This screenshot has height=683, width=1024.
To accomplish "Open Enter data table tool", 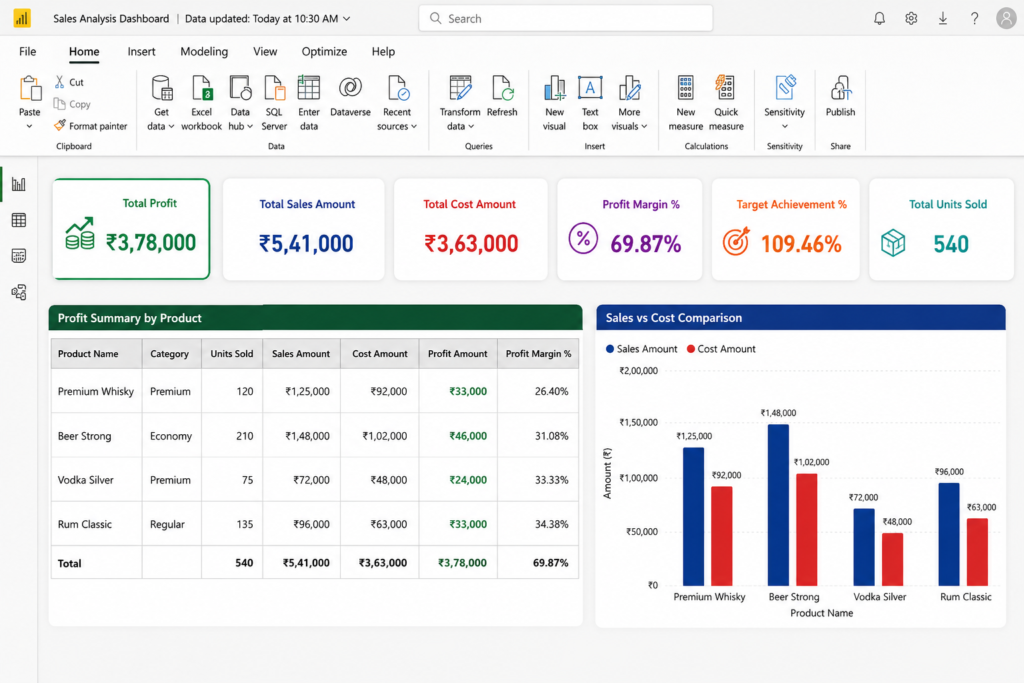I will [309, 103].
